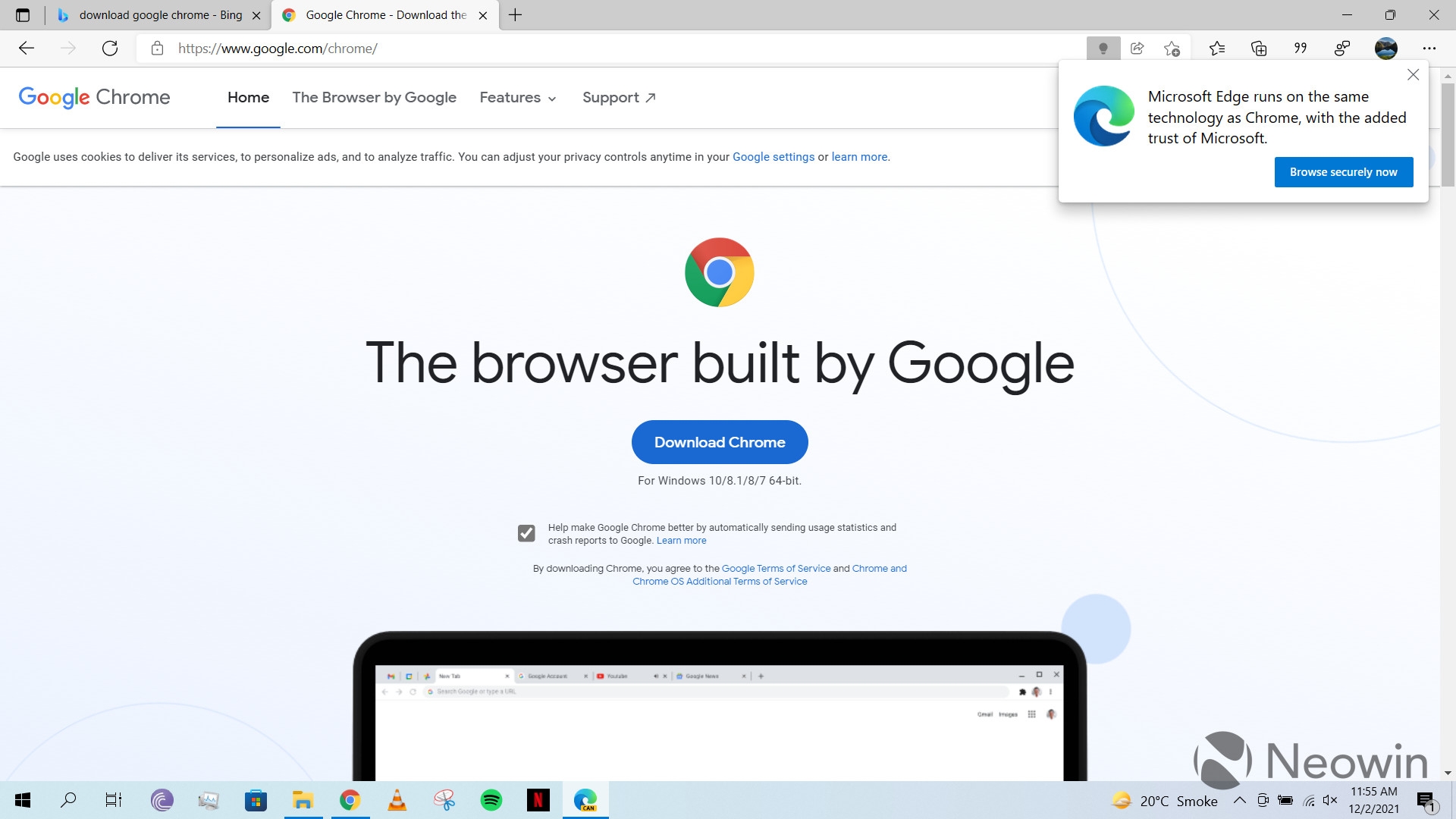This screenshot has width=1456, height=819.
Task: Select the Edge browser profile icon
Action: [x=1388, y=48]
